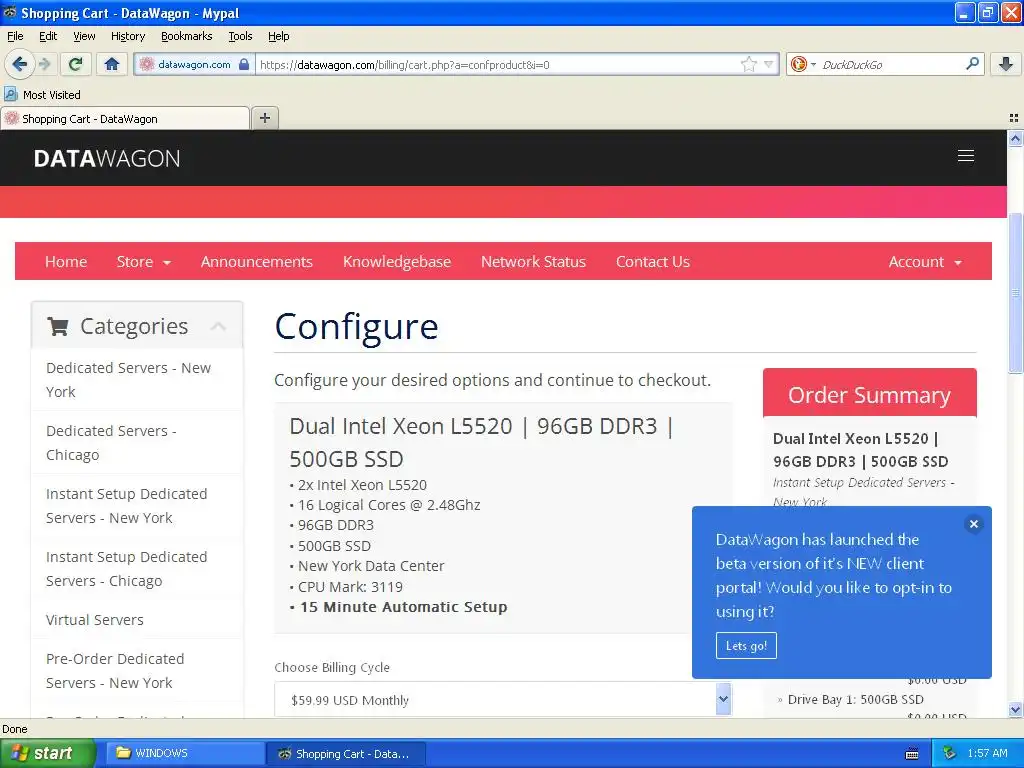Open the Knowledgebase nav link
Viewport: 1024px width, 768px height.
point(397,261)
